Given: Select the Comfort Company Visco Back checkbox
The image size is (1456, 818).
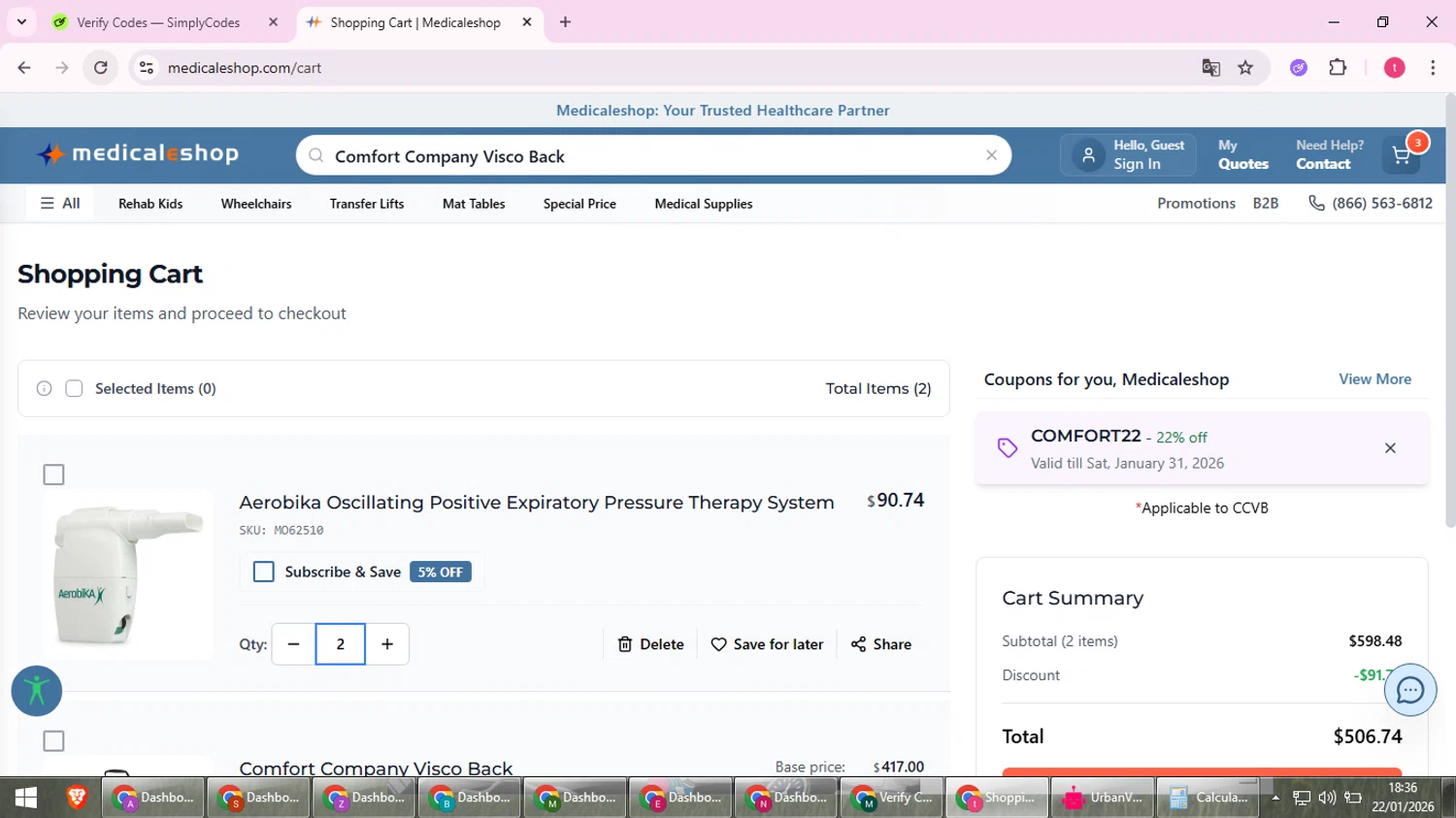Looking at the screenshot, I should click(x=54, y=741).
